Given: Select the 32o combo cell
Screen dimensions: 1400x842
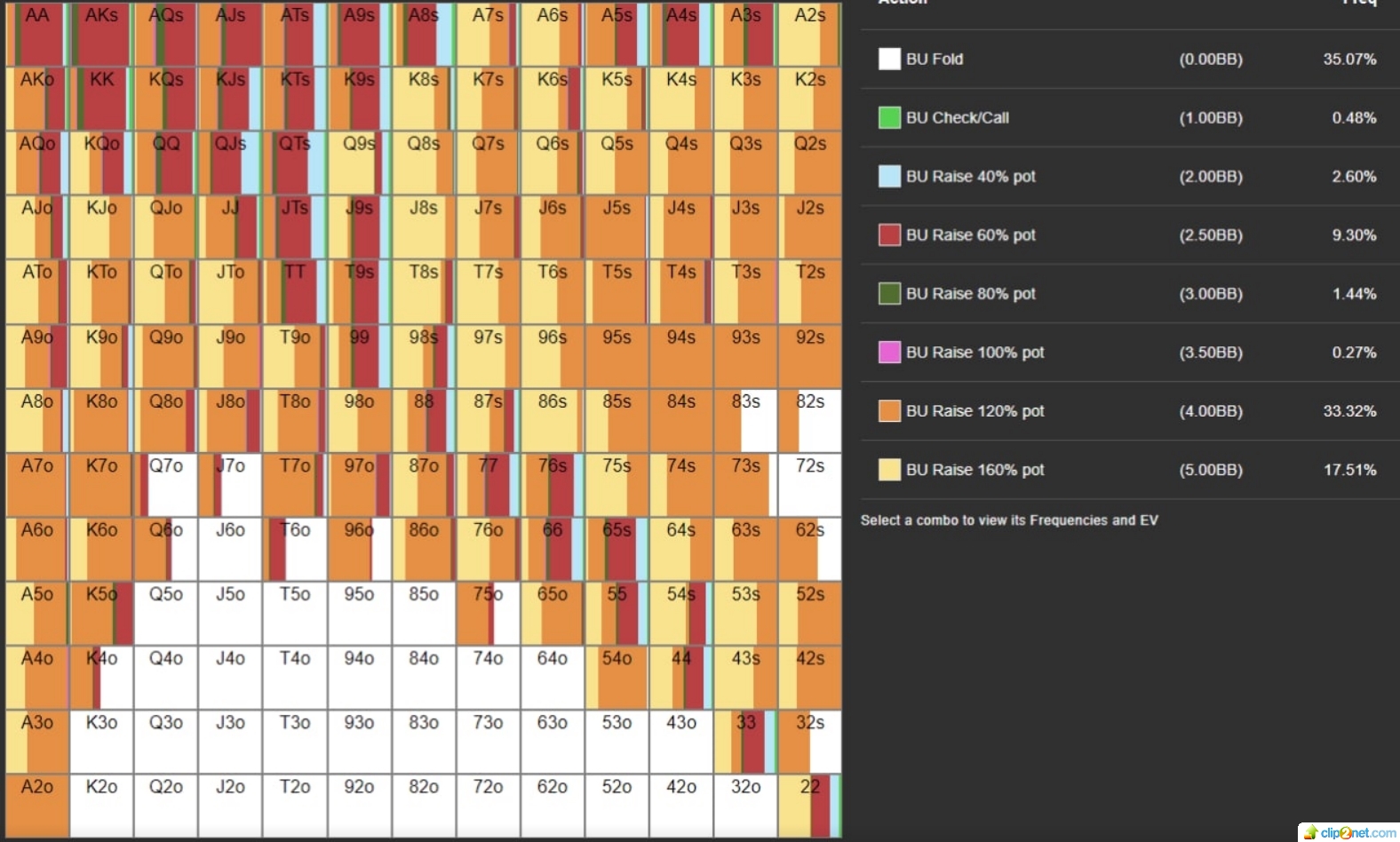Looking at the screenshot, I should tap(745, 806).
